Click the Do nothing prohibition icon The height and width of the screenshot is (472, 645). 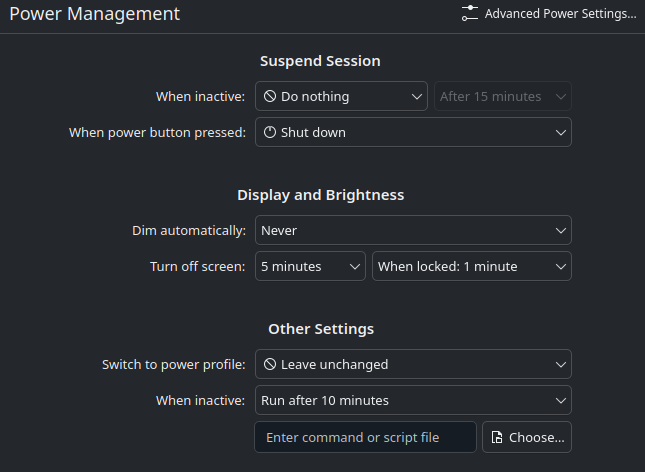pos(269,97)
